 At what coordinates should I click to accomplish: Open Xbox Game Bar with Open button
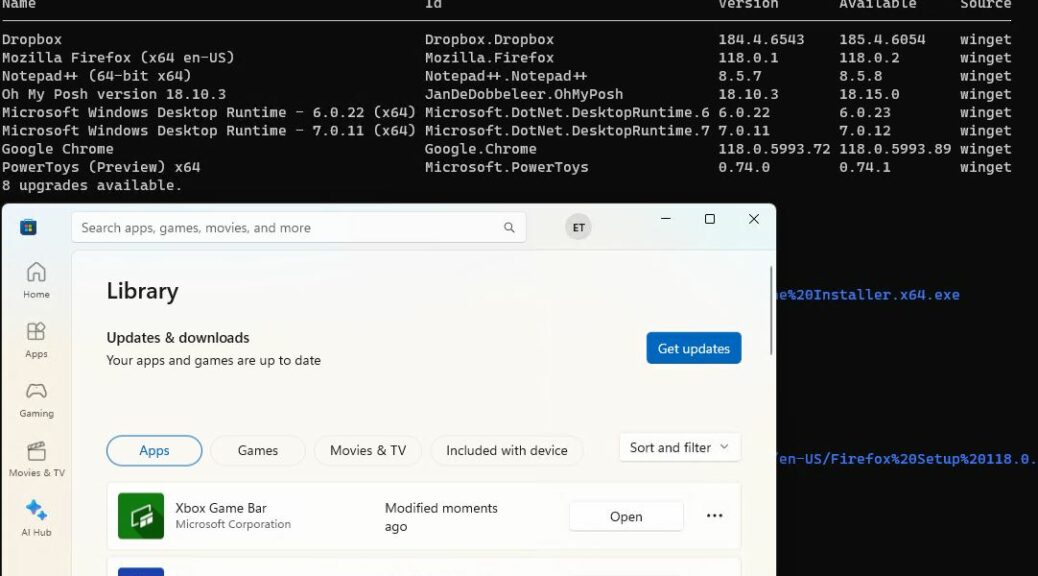626,516
